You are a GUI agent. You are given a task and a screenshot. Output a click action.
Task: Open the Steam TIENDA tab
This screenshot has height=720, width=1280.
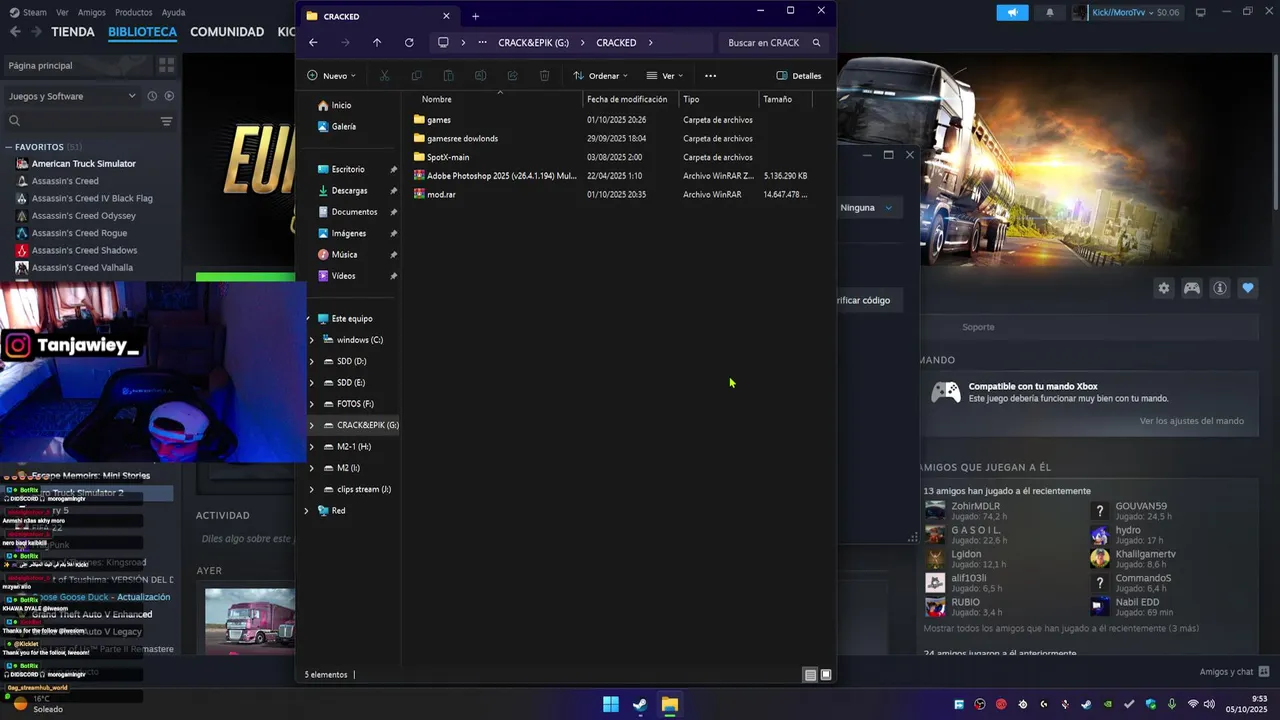click(73, 32)
